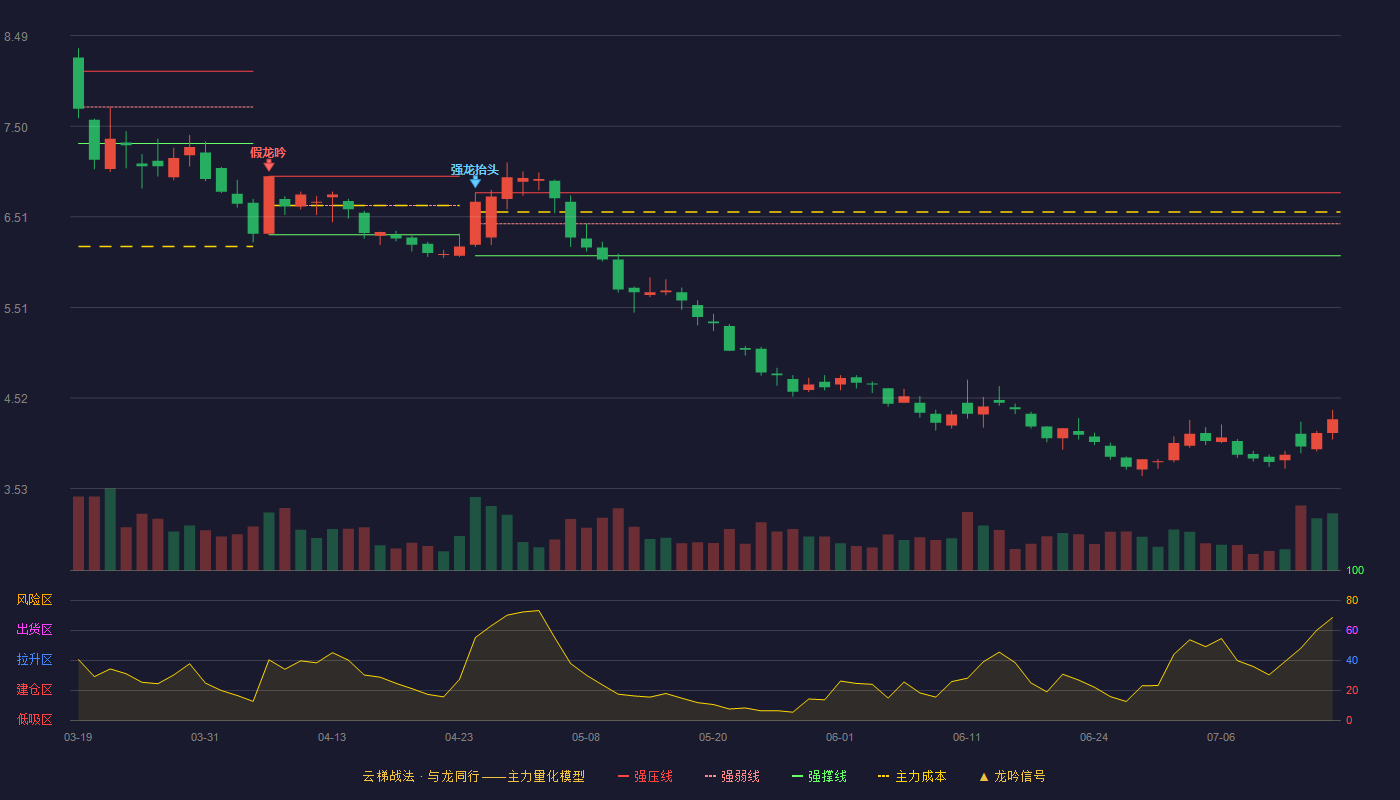
Task: Click the 05-20 date label
Action: coord(713,737)
